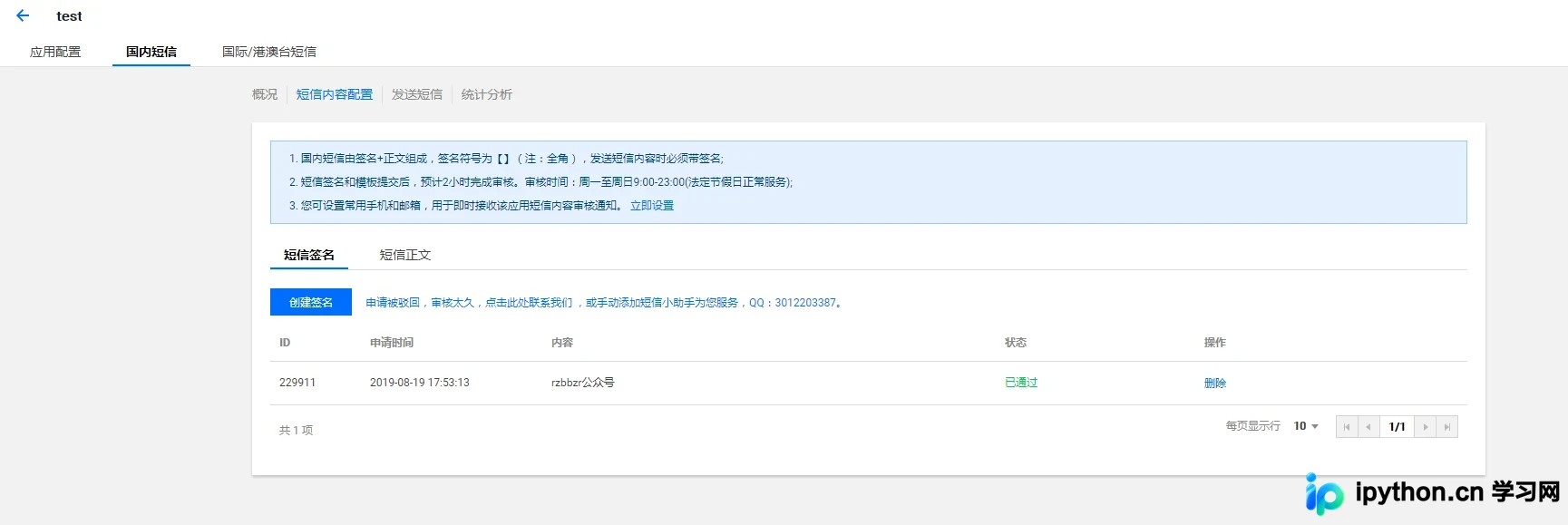Go to 发送短信 section
1568x525 pixels.
(417, 94)
